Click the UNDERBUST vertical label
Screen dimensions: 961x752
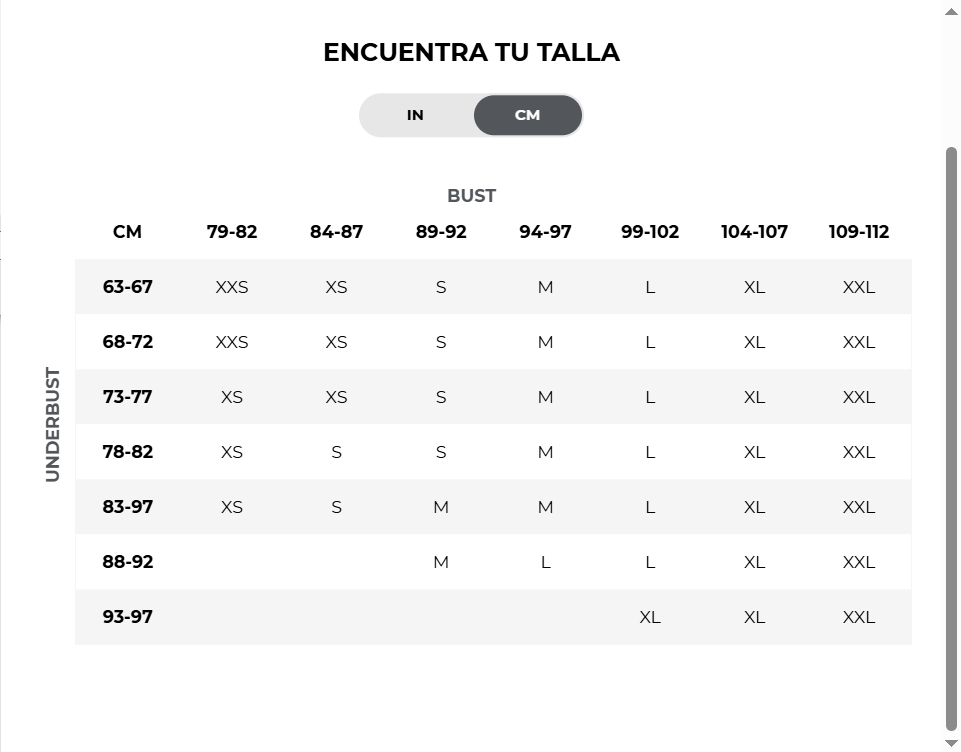[53, 425]
